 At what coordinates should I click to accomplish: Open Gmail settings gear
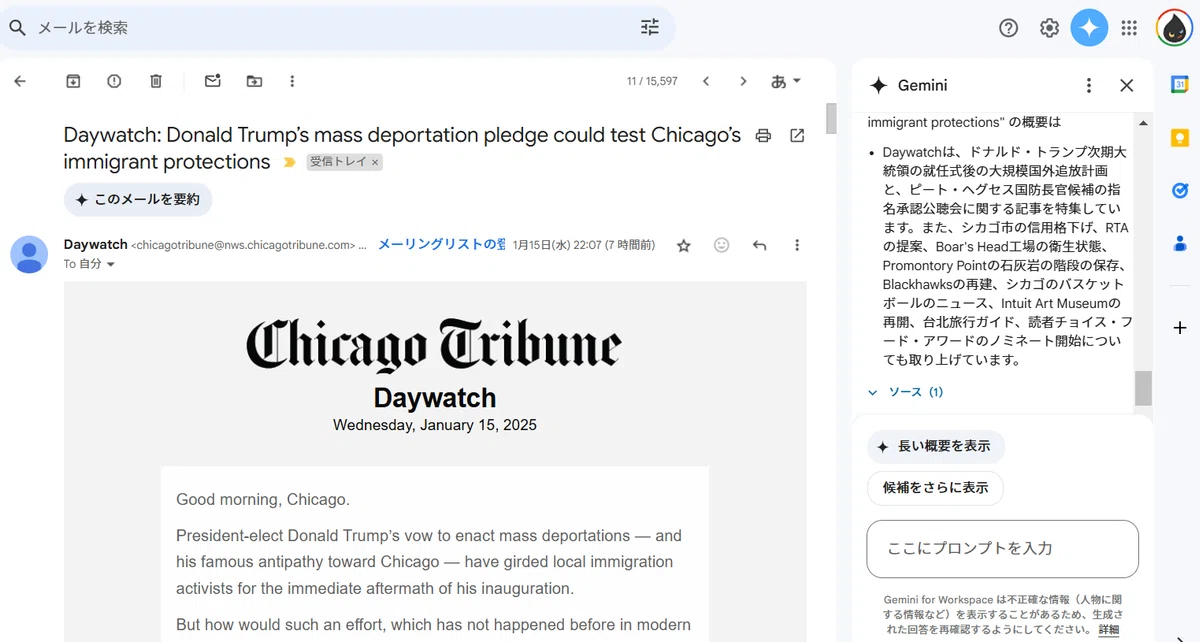click(1049, 28)
